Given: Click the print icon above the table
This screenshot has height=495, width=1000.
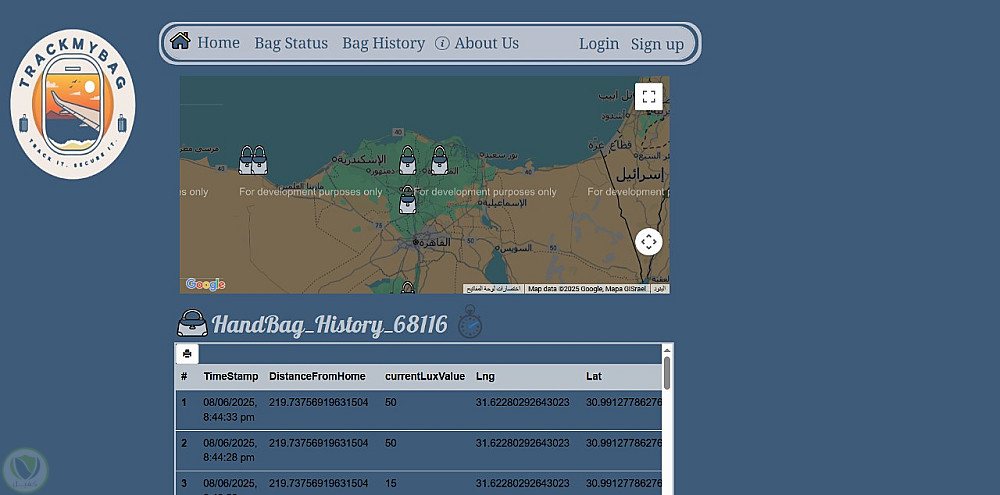Looking at the screenshot, I should pyautogui.click(x=187, y=354).
